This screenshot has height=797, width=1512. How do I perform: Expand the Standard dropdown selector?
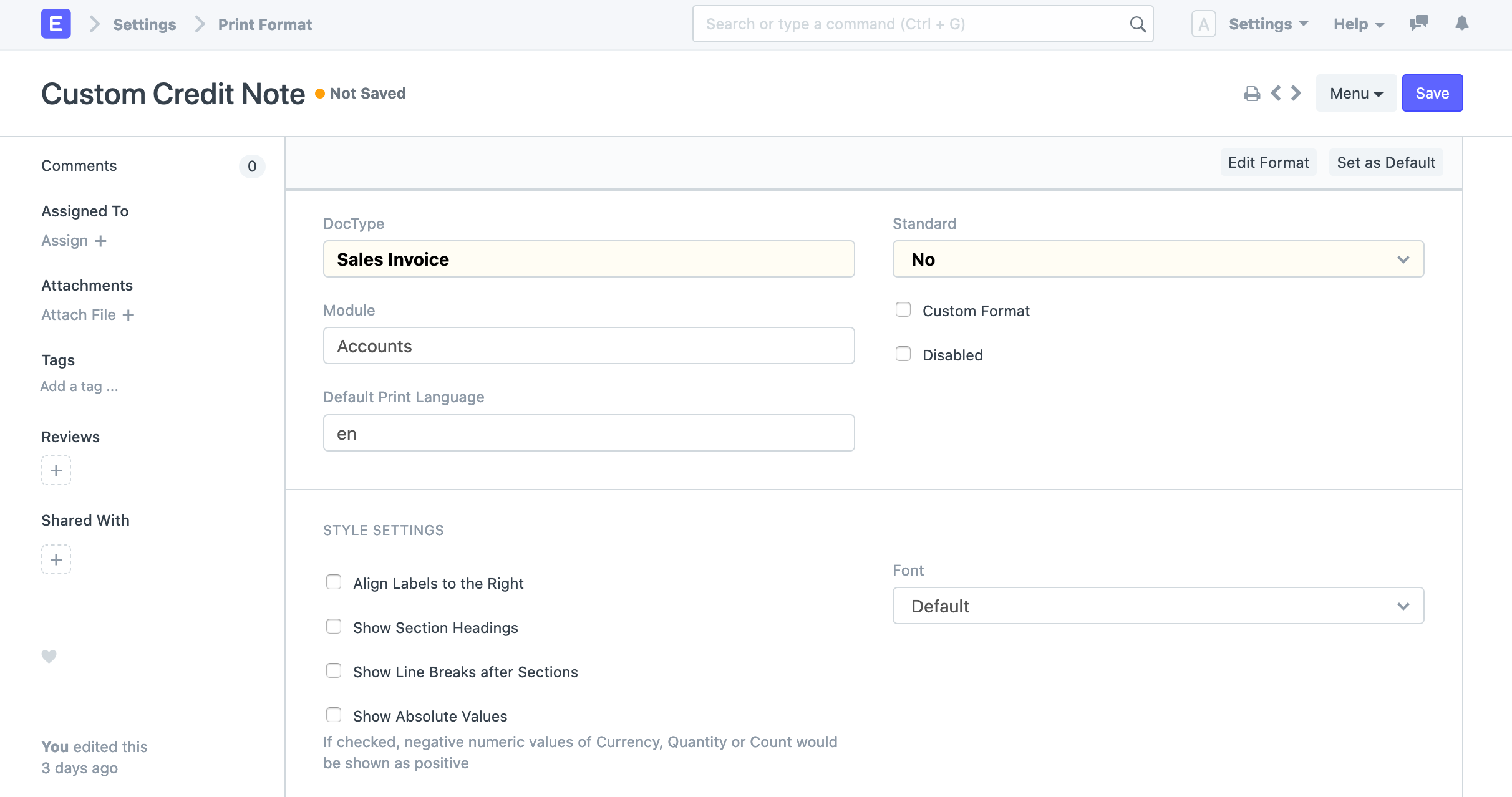coord(1158,259)
